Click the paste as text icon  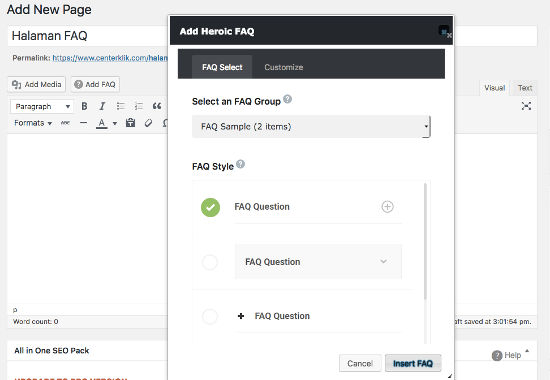click(130, 123)
